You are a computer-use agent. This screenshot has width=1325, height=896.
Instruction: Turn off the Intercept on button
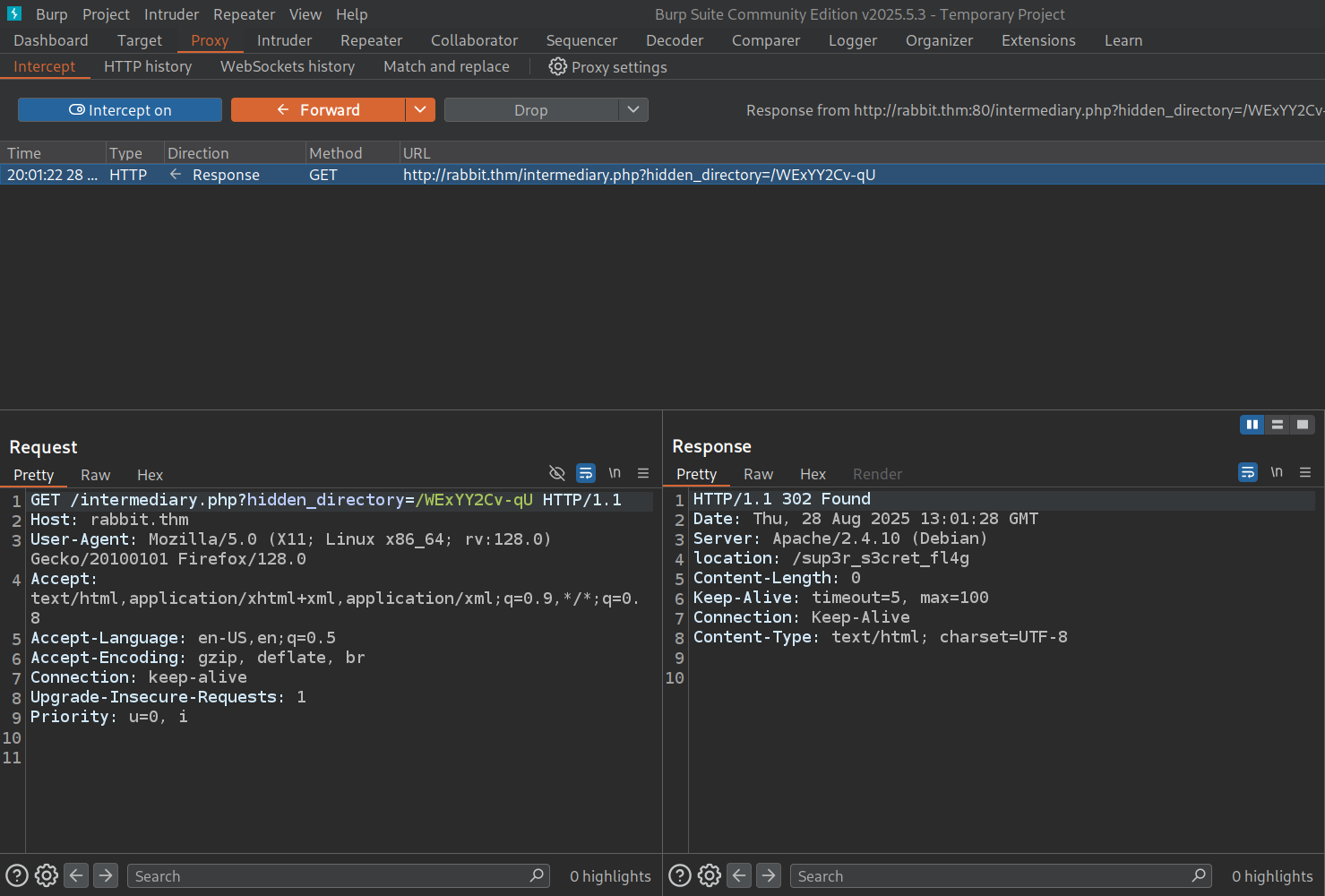[x=120, y=109]
